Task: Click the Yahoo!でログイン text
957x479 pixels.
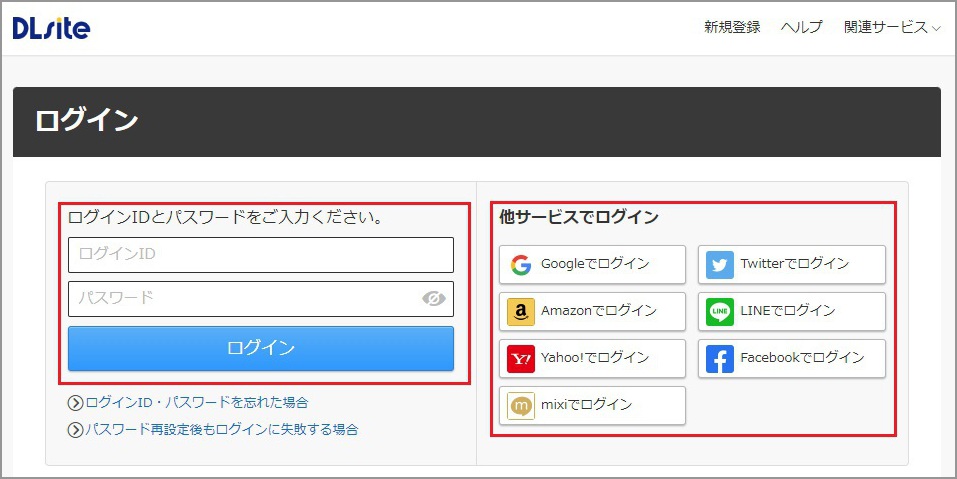Action: [x=595, y=358]
